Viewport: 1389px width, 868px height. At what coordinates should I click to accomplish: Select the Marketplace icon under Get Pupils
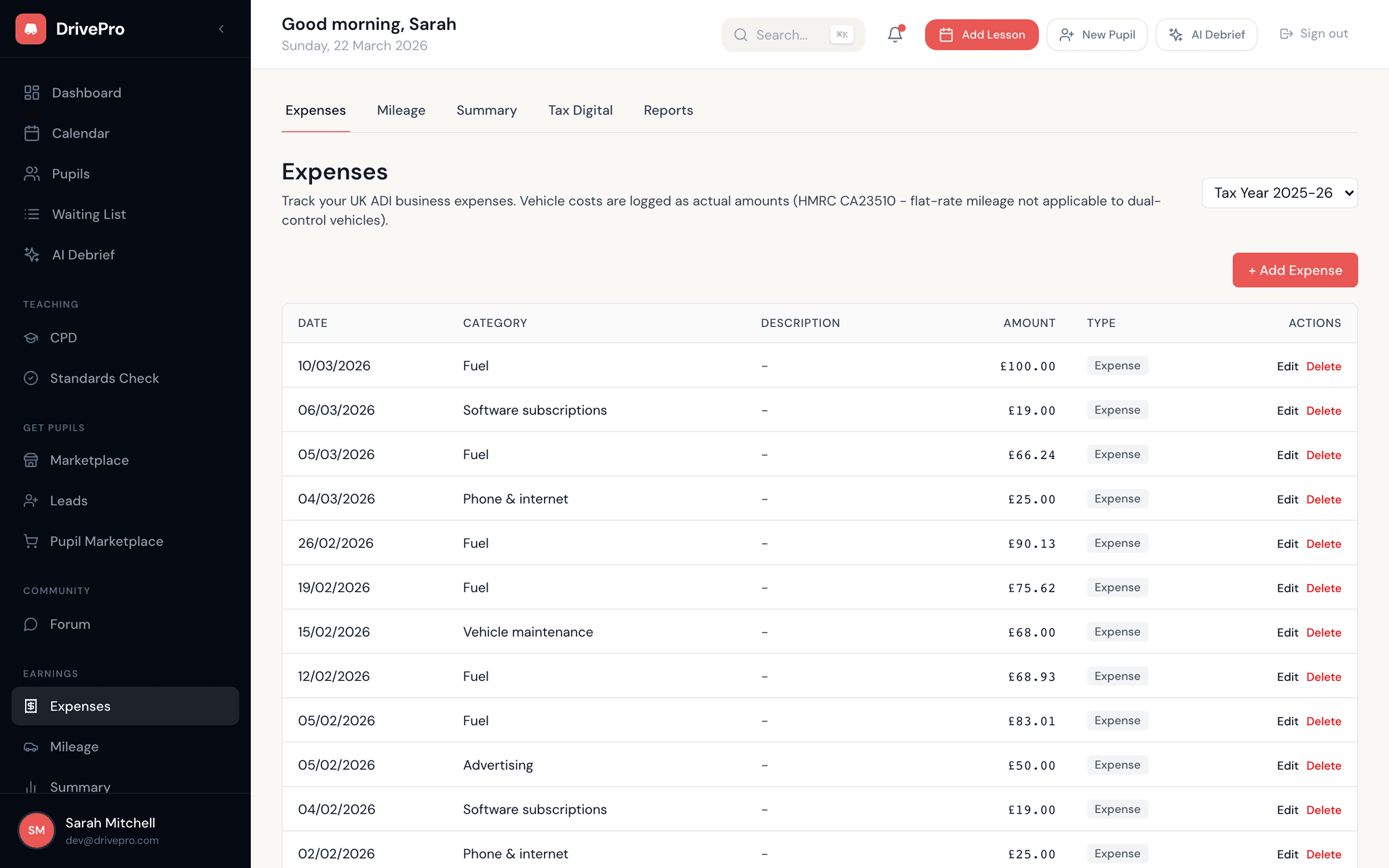[x=31, y=460]
